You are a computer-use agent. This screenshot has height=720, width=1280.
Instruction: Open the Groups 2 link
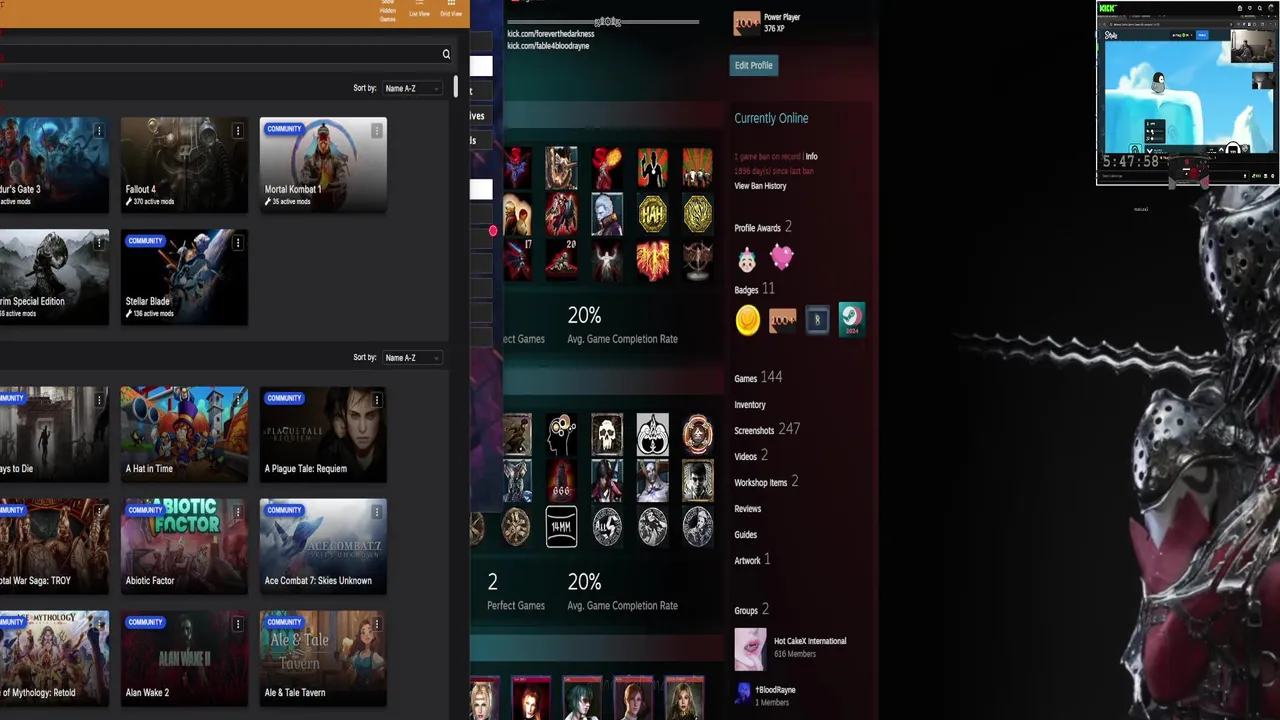coord(751,610)
